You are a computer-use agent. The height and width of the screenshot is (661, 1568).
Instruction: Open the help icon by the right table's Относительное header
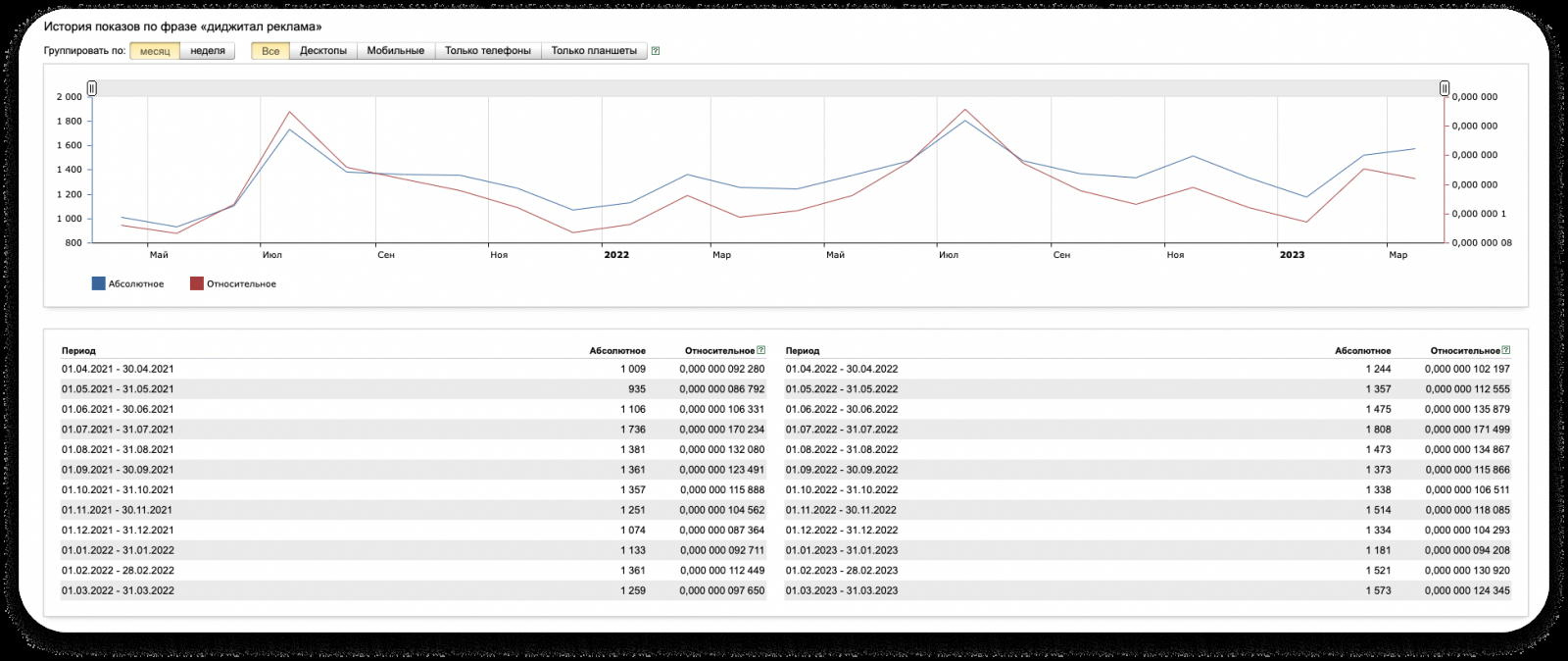click(x=1506, y=350)
